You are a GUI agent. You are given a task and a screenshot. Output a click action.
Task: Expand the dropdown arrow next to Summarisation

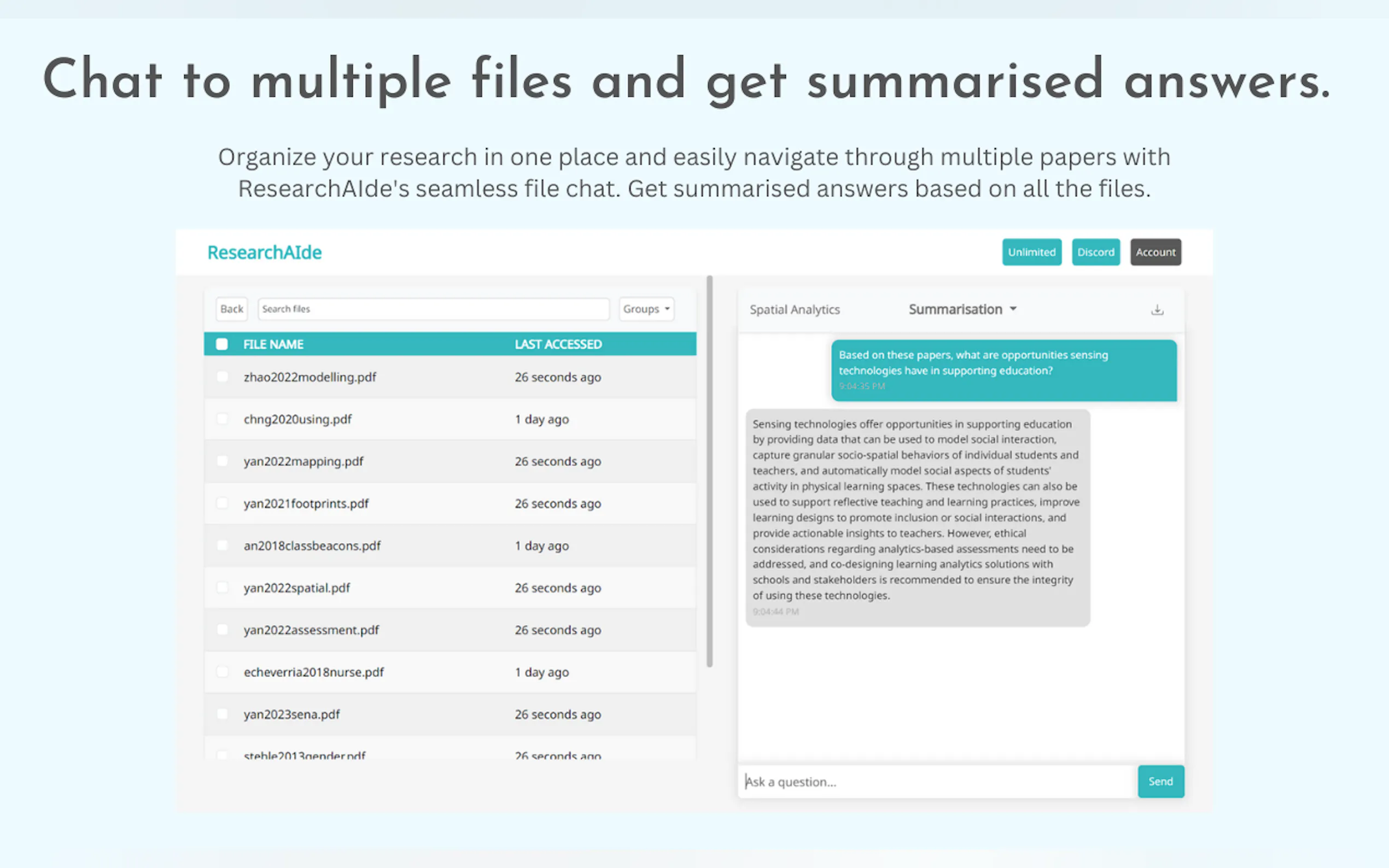pos(1013,309)
